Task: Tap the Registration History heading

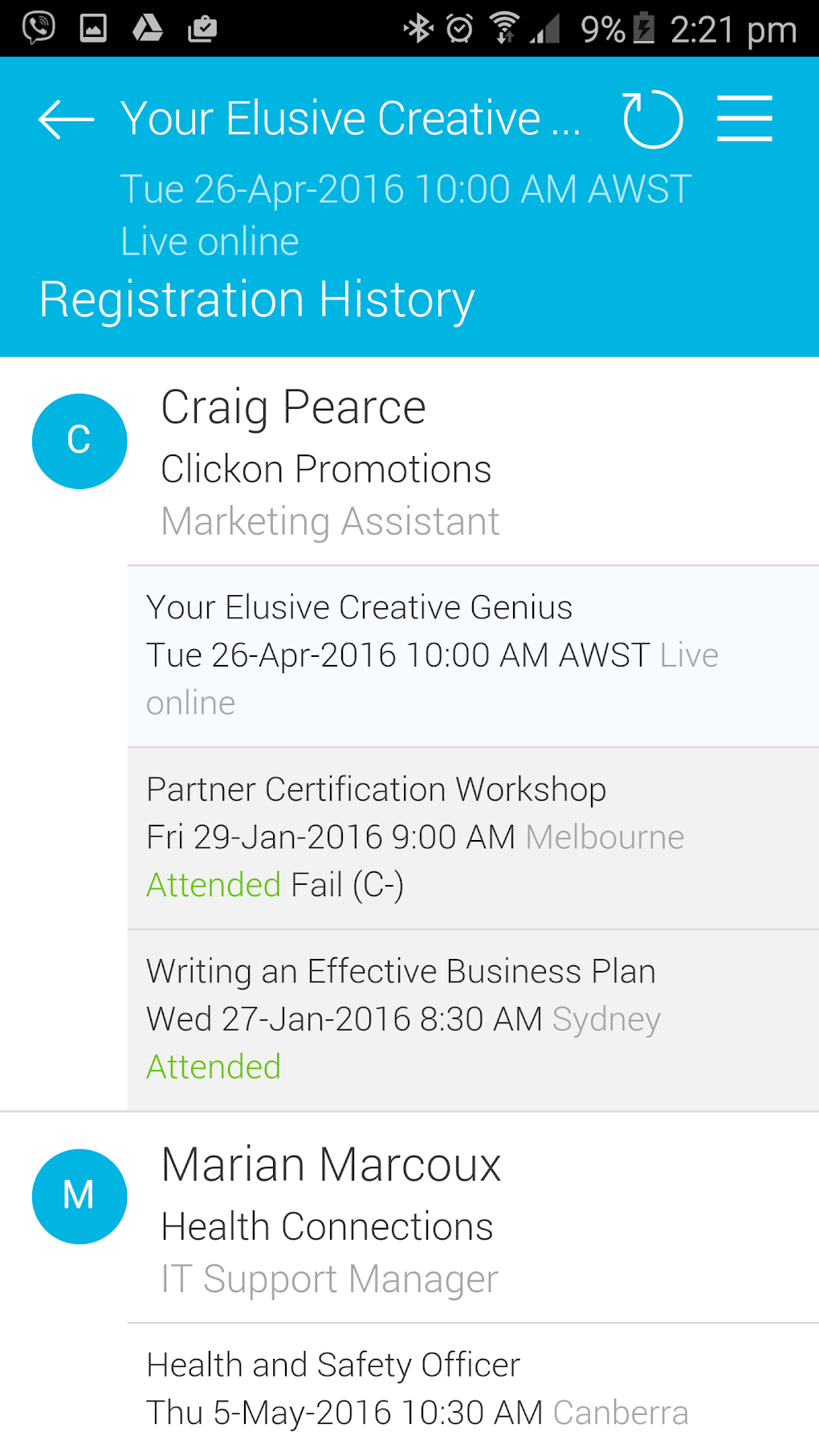Action: tap(257, 300)
